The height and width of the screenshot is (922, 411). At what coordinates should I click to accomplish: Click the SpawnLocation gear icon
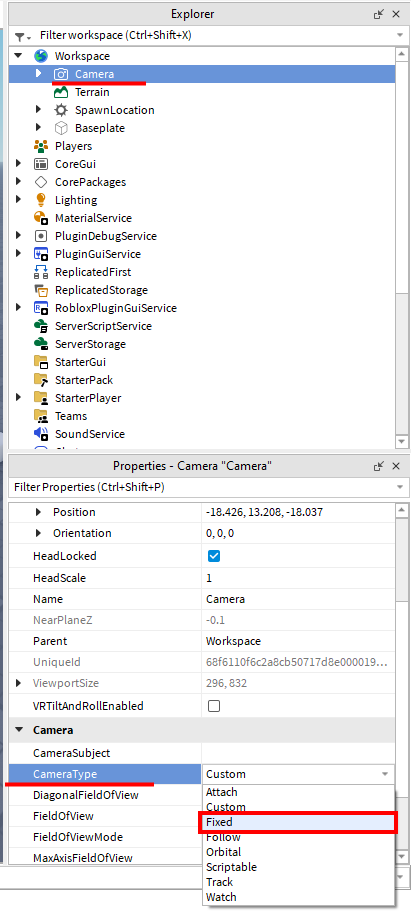pos(61,110)
